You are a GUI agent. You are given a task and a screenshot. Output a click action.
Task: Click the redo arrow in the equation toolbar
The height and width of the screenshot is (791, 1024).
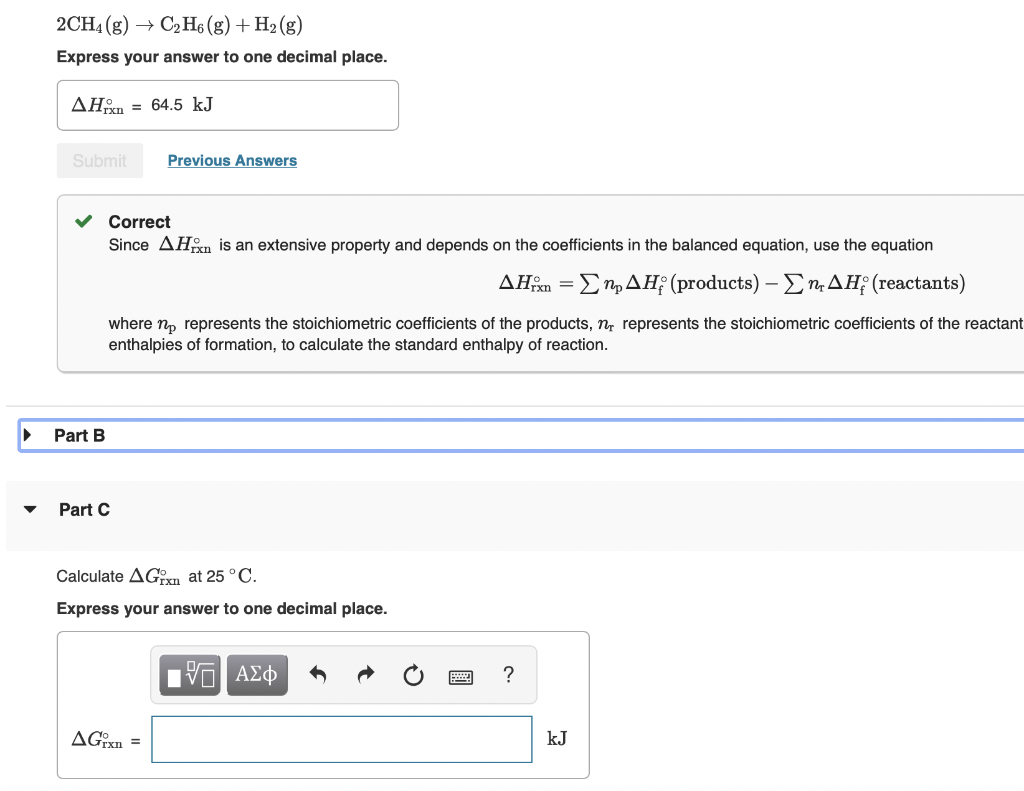click(x=365, y=674)
